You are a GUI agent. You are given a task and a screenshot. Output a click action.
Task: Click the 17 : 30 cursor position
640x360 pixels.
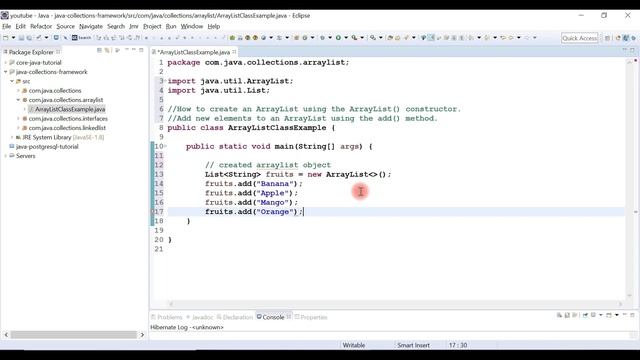coord(458,345)
